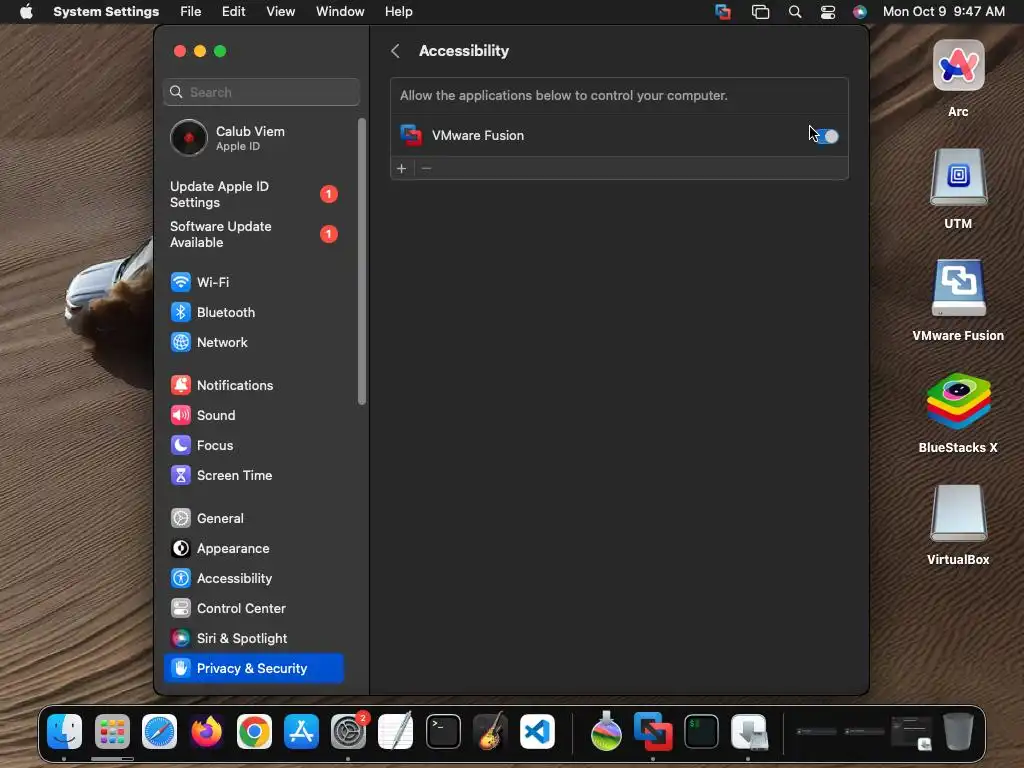
Task: Go back using the chevron beside Accessibility
Action: 395,51
